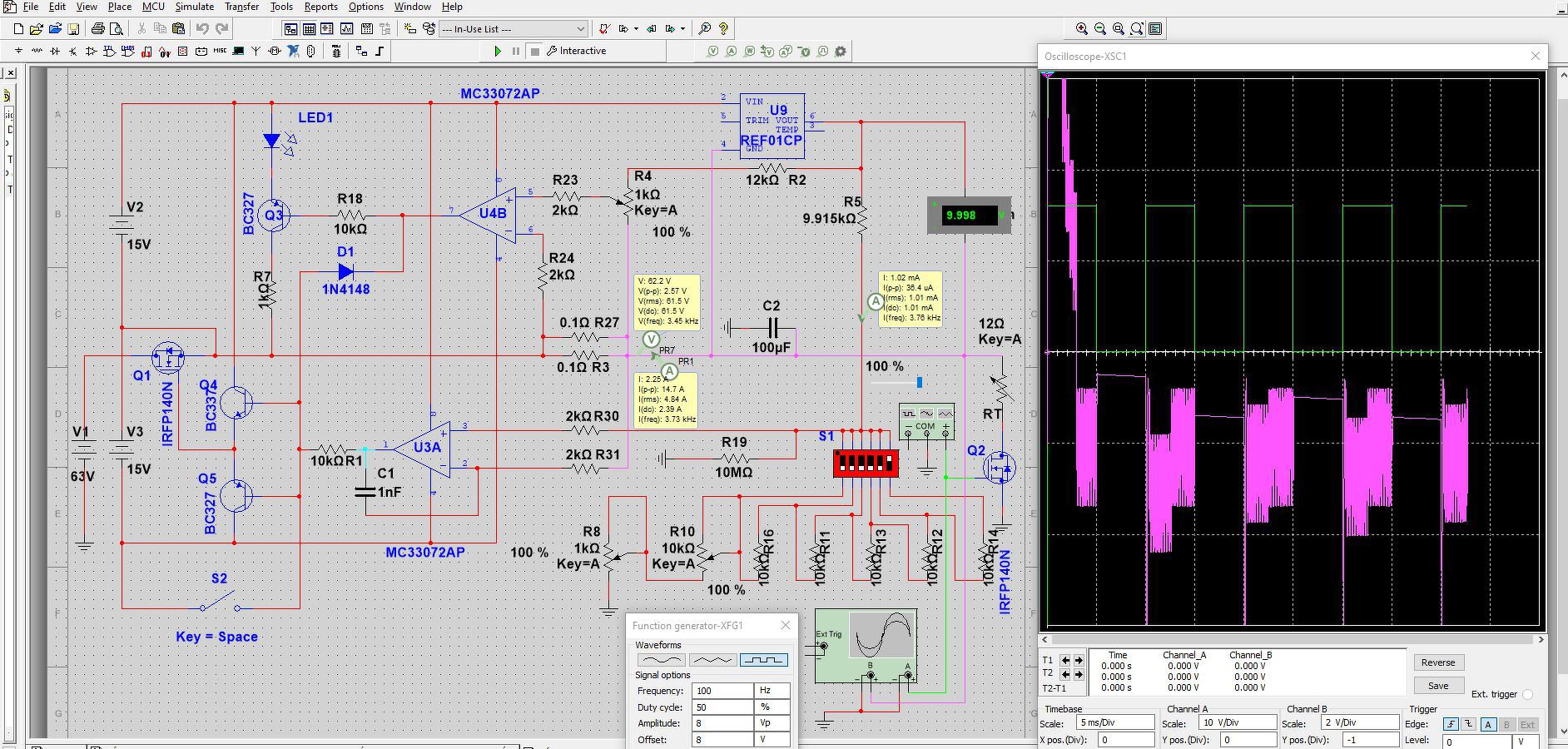Enable the Ext. trigger radio button
Image resolution: width=1568 pixels, height=749 pixels.
click(x=1527, y=694)
